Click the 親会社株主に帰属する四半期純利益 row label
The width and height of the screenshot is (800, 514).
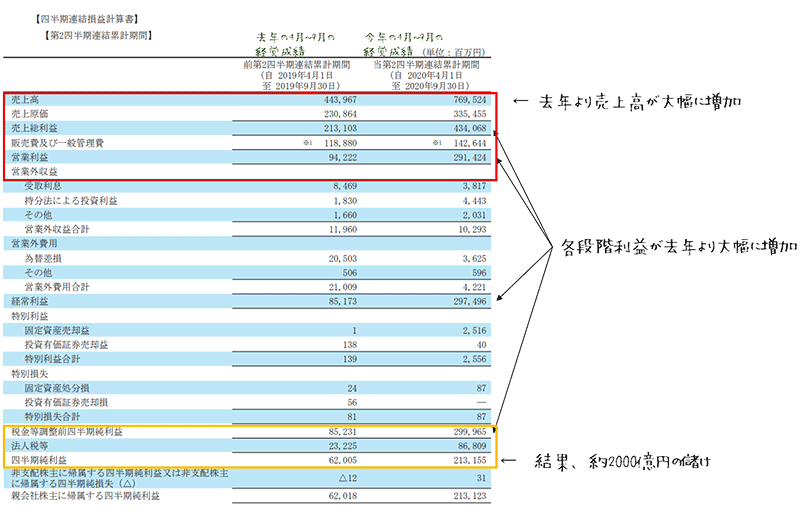click(85, 496)
